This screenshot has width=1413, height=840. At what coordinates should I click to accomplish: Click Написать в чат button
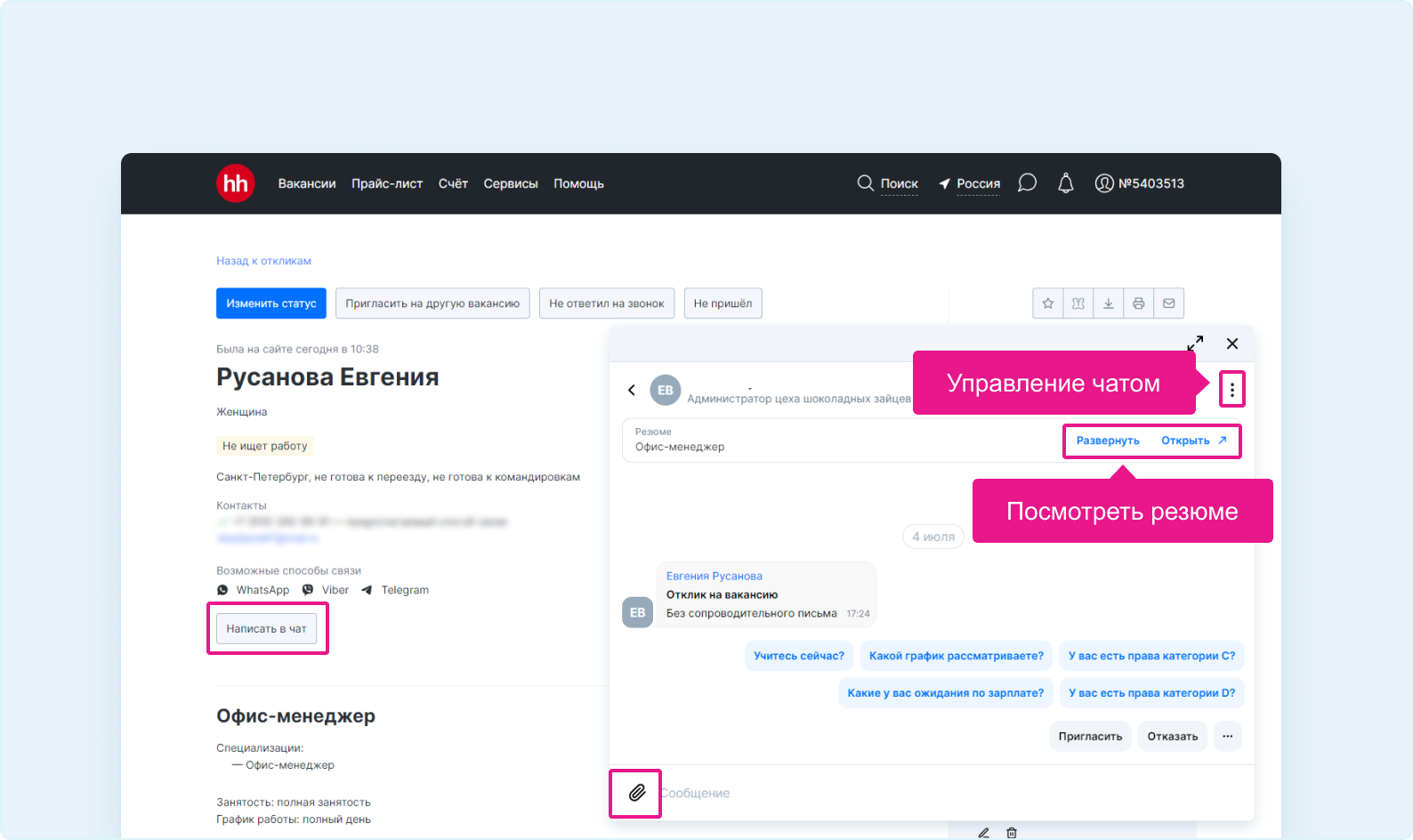coord(266,628)
